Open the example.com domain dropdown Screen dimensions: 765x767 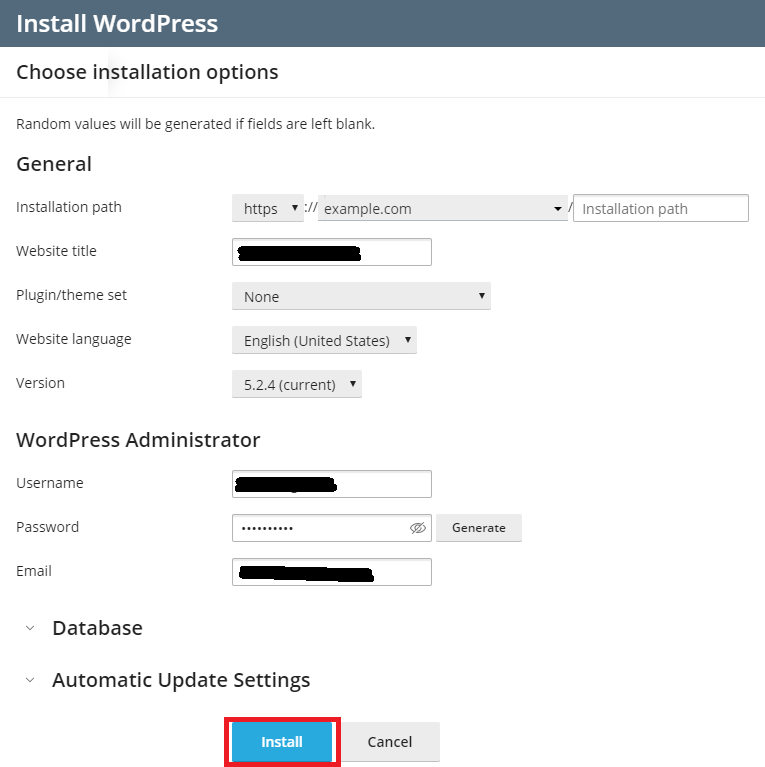point(443,208)
